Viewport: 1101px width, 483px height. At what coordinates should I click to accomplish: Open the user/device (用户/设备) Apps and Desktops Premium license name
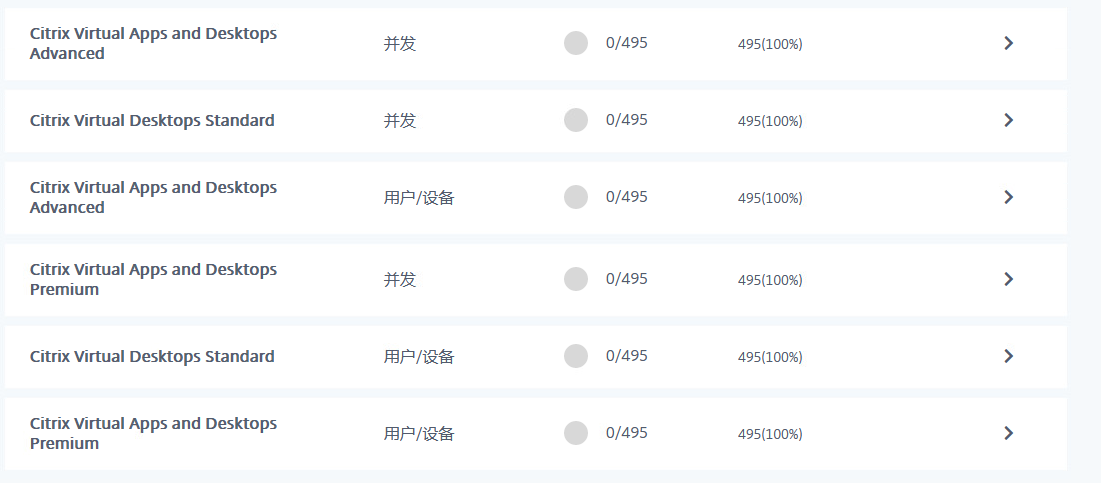[x=153, y=433]
